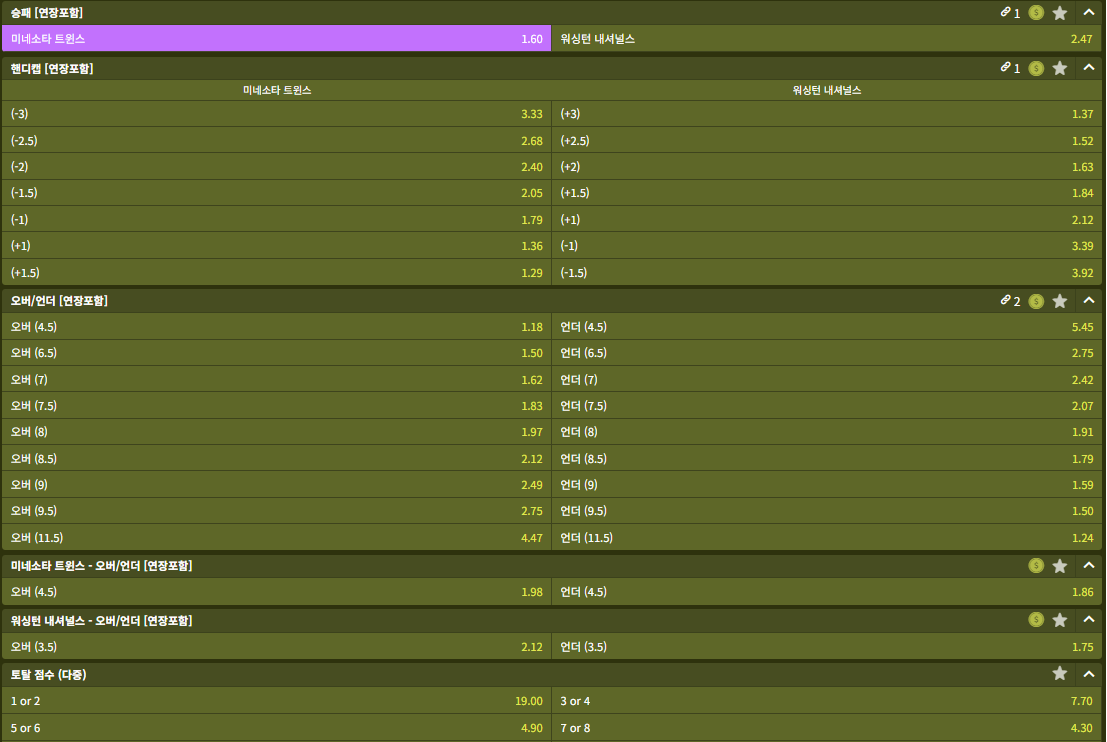Choose 오버 (8.5) at 2.12
This screenshot has width=1107, height=742.
click(276, 458)
